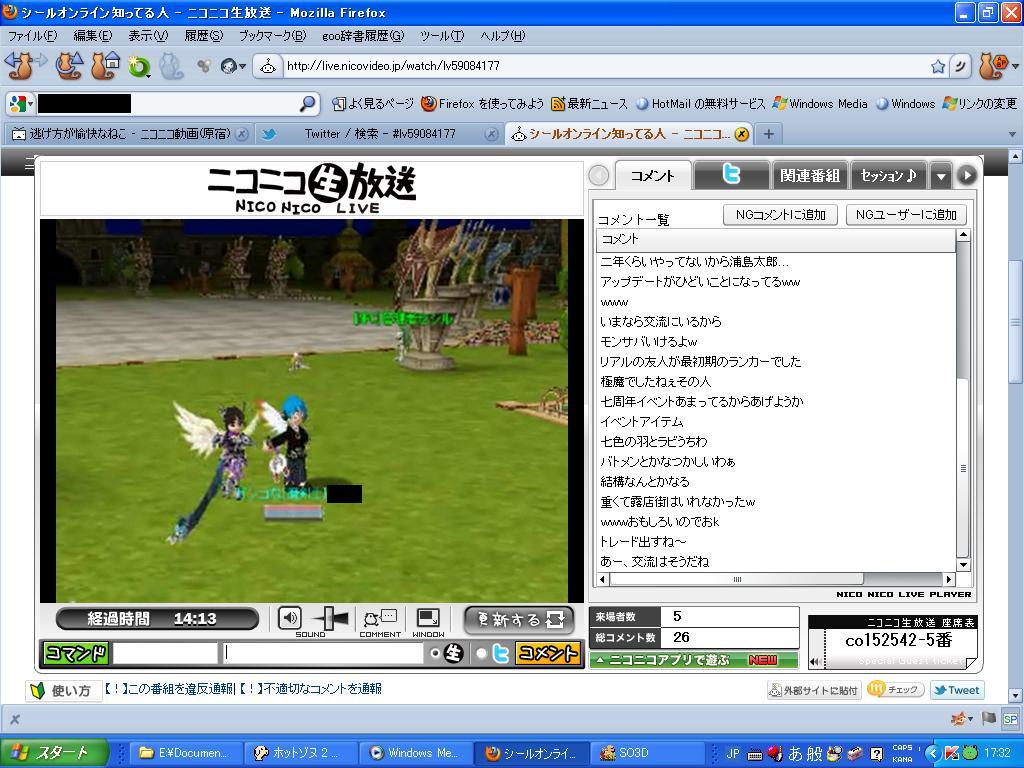The height and width of the screenshot is (768, 1024).
Task: Expand the player tab list dropdown arrow
Action: [940, 176]
